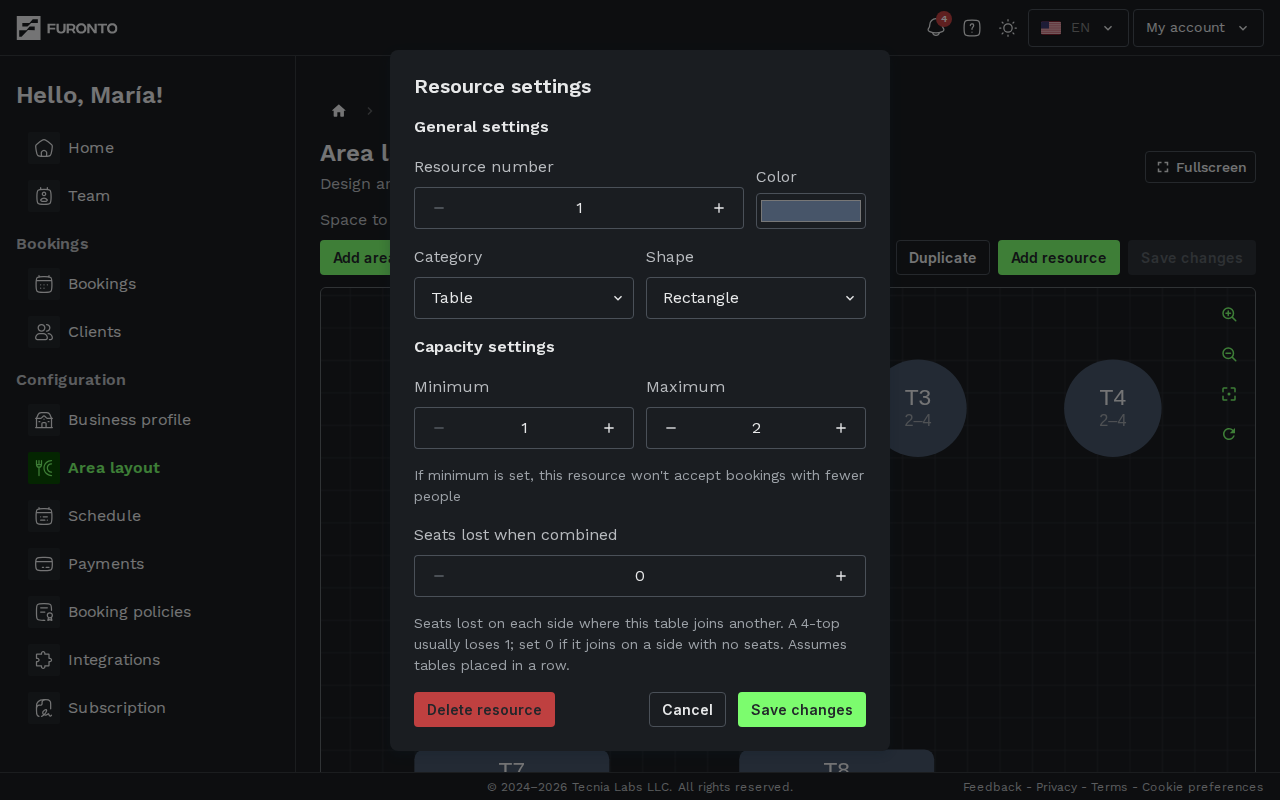Click the Area layout fork icon
This screenshot has height=800, width=1280.
click(44, 468)
